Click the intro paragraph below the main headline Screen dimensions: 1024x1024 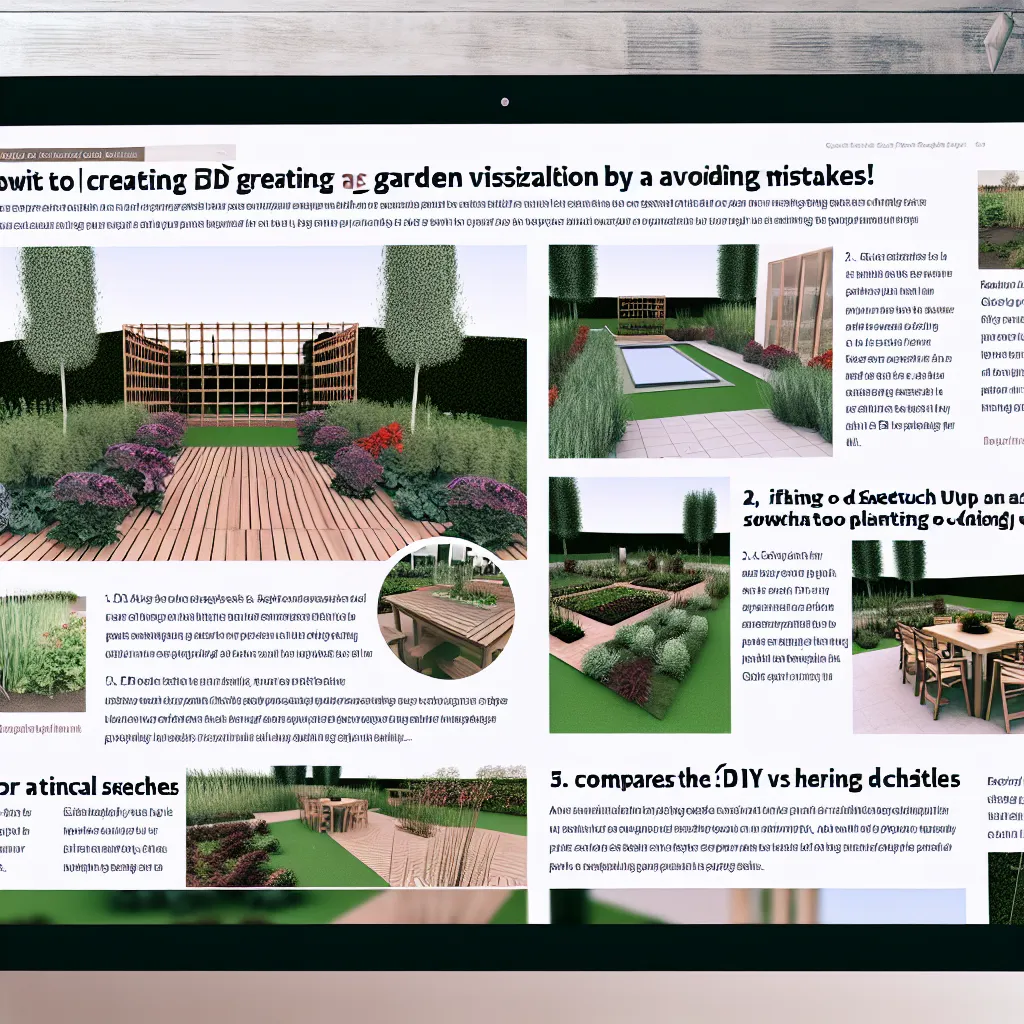tap(460, 217)
